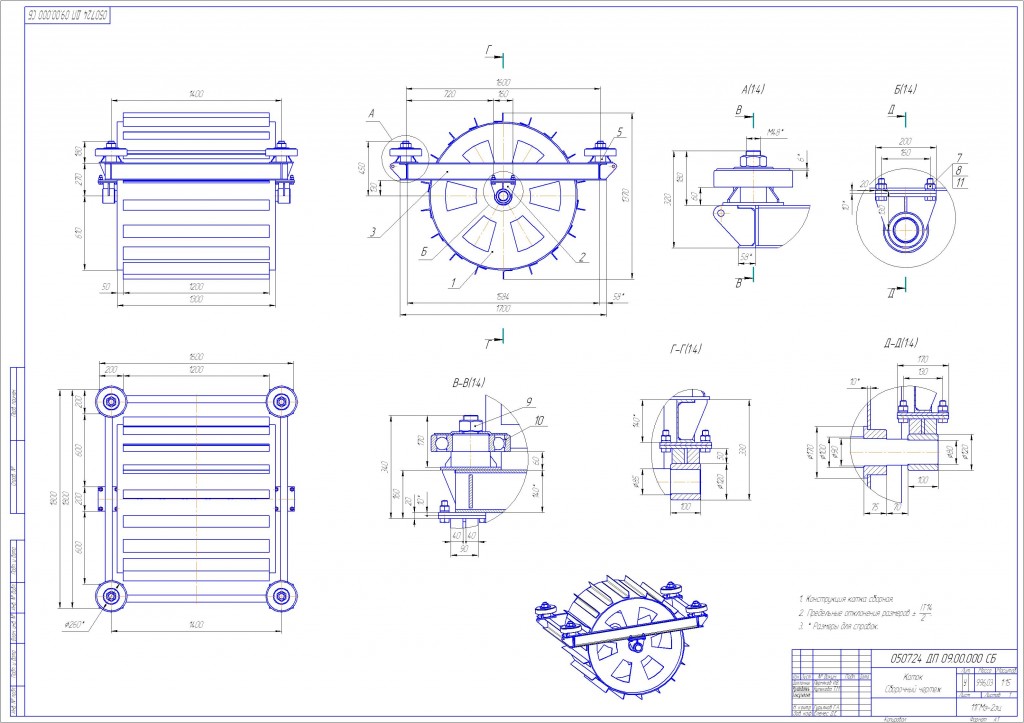Click the view label "Б(14)"
This screenshot has width=1024, height=723.
pyautogui.click(x=906, y=89)
